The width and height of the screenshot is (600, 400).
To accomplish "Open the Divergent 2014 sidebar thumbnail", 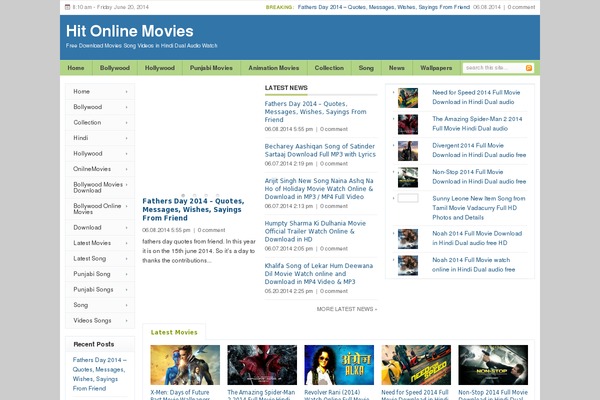I will click(408, 150).
